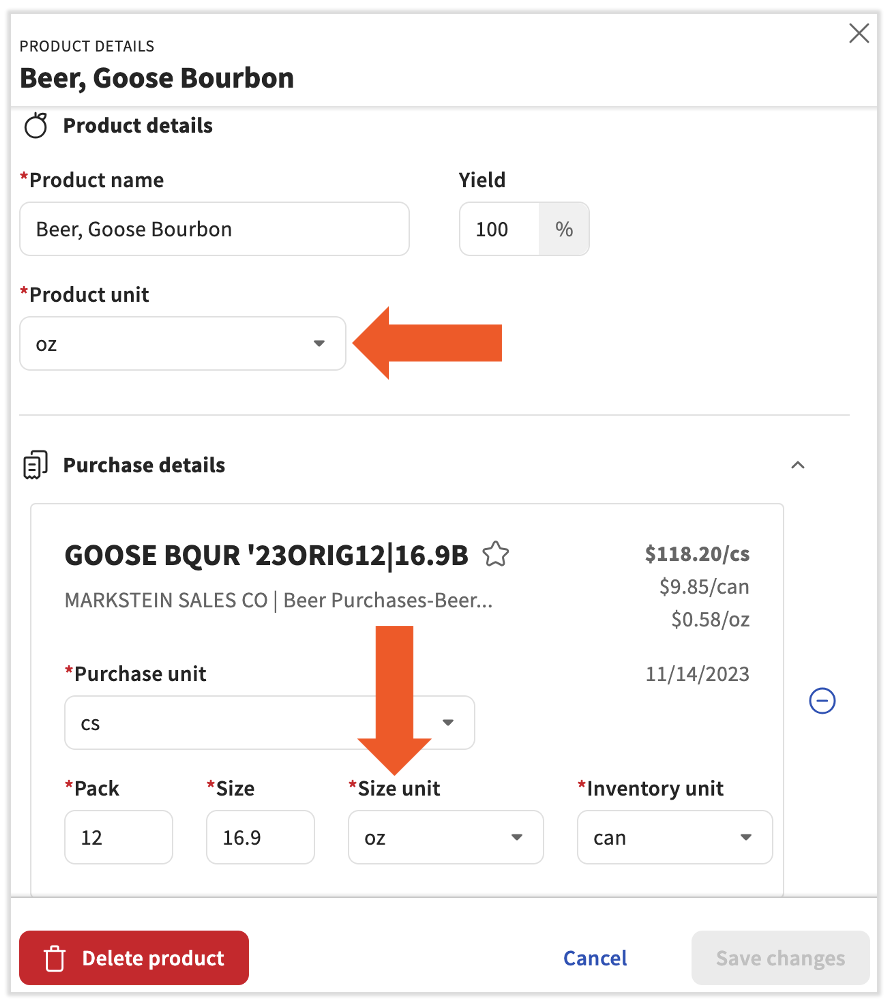
Task: Click the fruit icon beside Product details
Action: [36, 126]
